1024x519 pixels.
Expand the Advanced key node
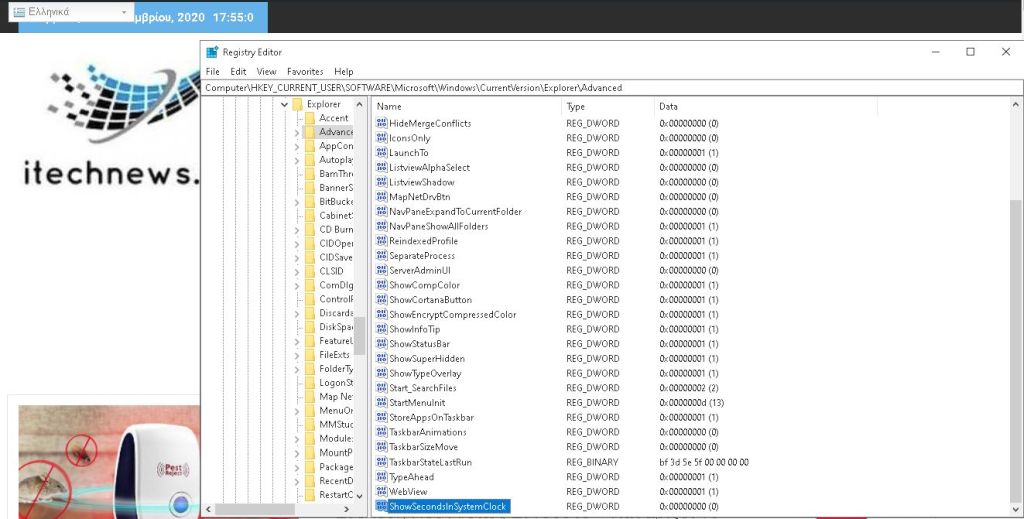coord(296,133)
